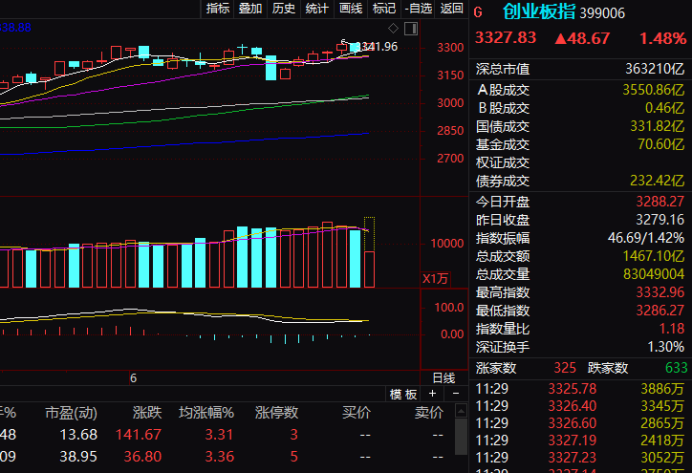
Task: Click the 指数量比 value 1.18
Action: click(672, 329)
